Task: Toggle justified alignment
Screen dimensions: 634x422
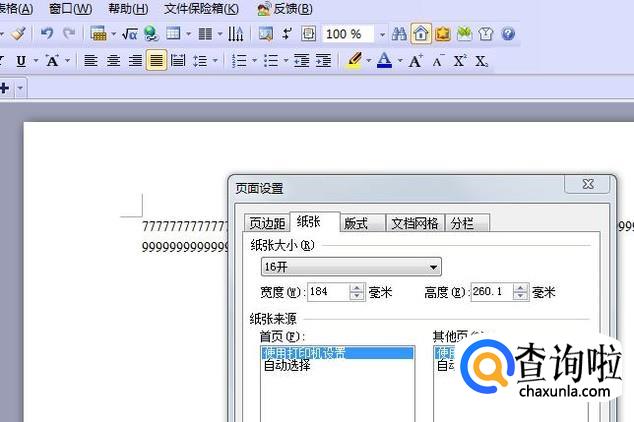Action: (x=156, y=61)
